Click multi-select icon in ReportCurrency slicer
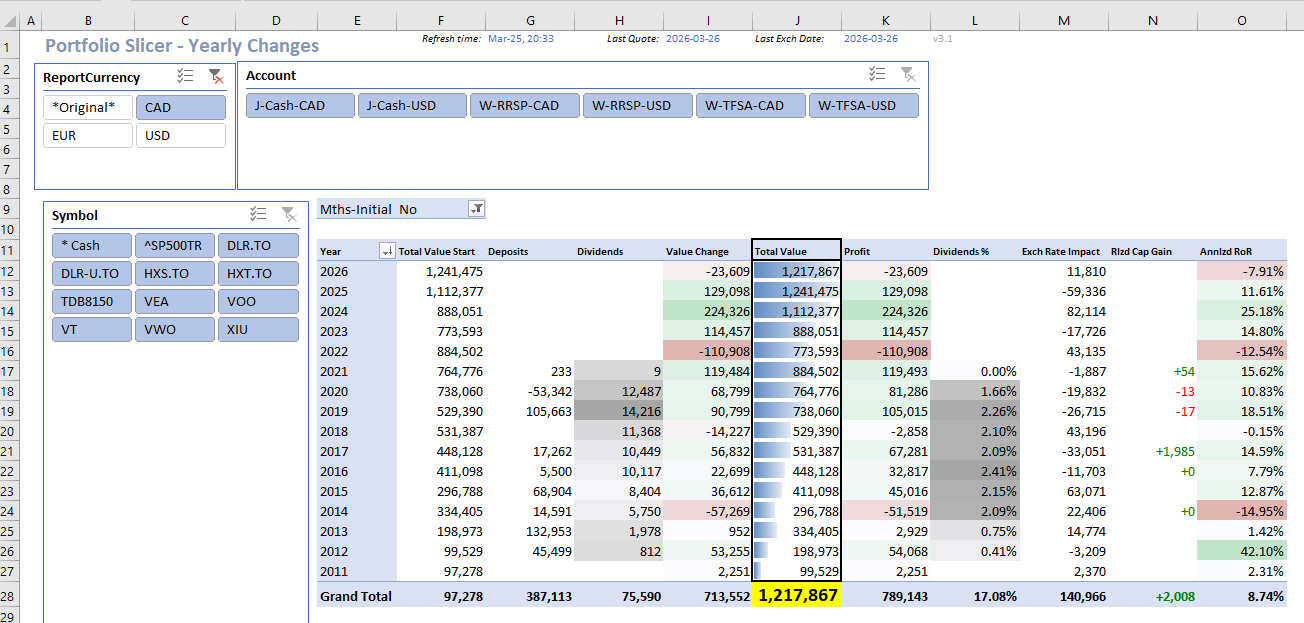Image resolution: width=1304 pixels, height=623 pixels. pos(185,76)
